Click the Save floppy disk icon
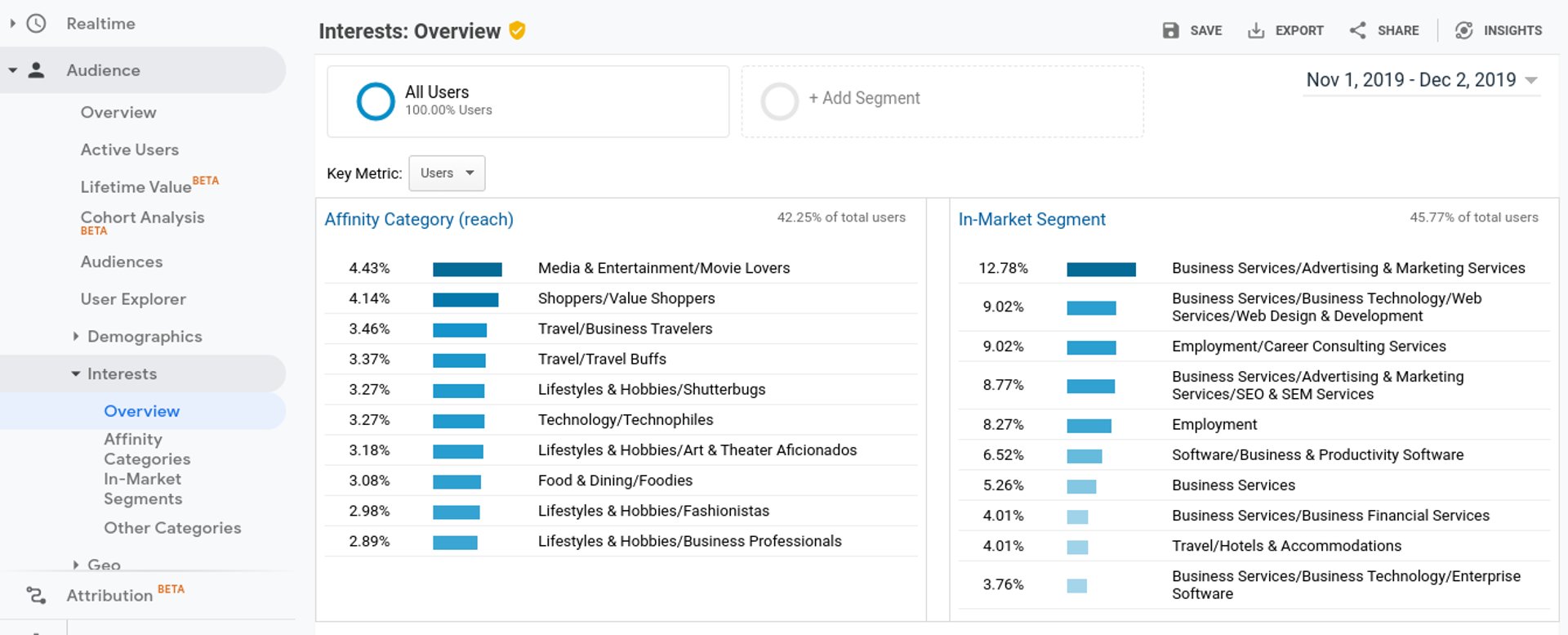 1170,30
